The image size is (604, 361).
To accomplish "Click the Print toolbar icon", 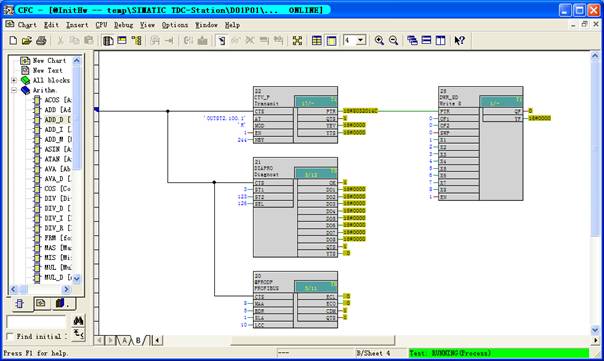I will coord(41,40).
